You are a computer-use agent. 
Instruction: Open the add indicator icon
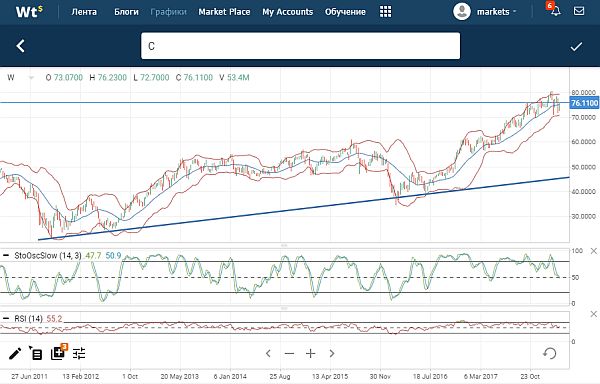(59, 353)
